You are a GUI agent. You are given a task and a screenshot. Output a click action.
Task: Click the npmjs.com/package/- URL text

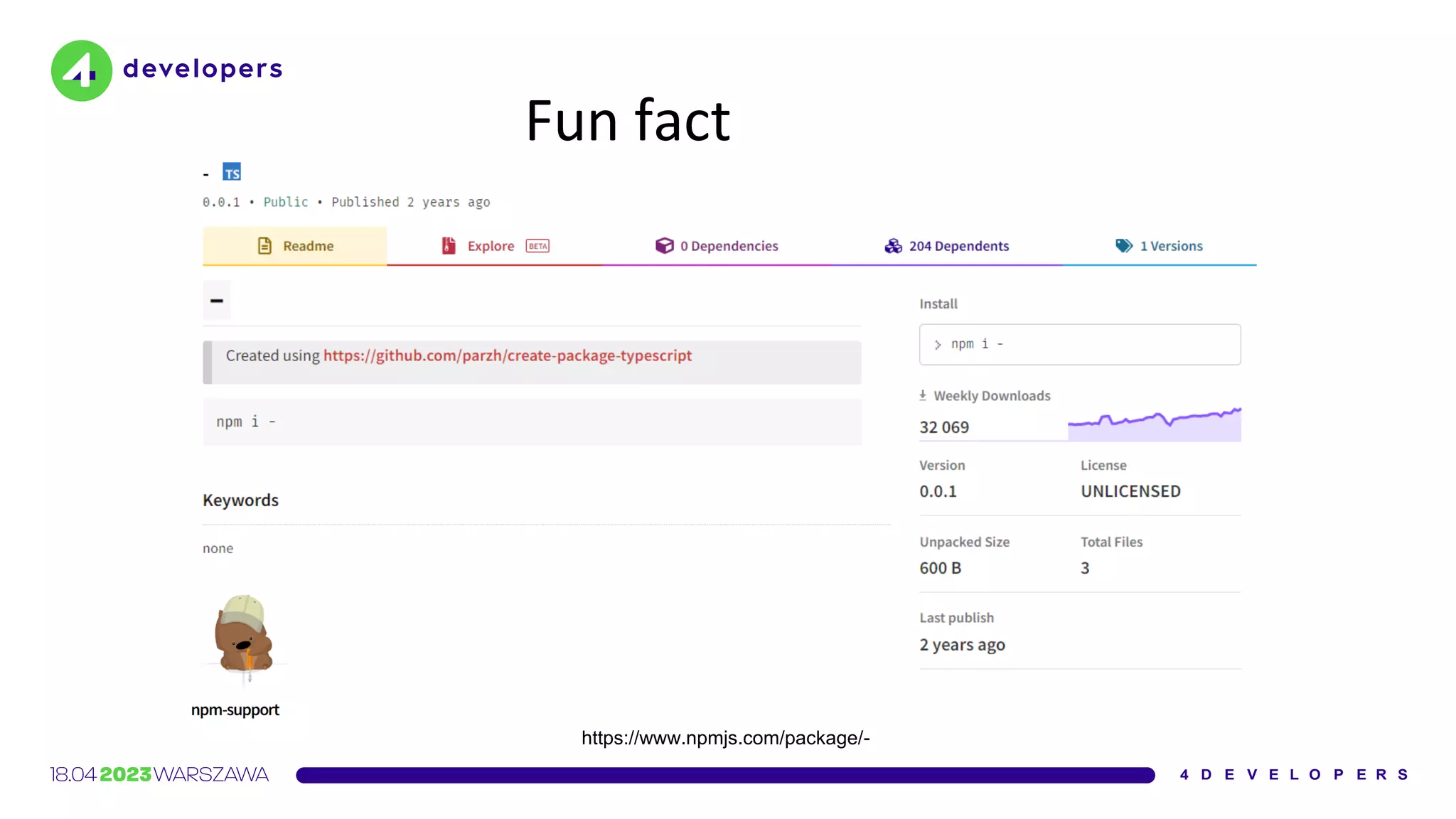click(x=726, y=738)
